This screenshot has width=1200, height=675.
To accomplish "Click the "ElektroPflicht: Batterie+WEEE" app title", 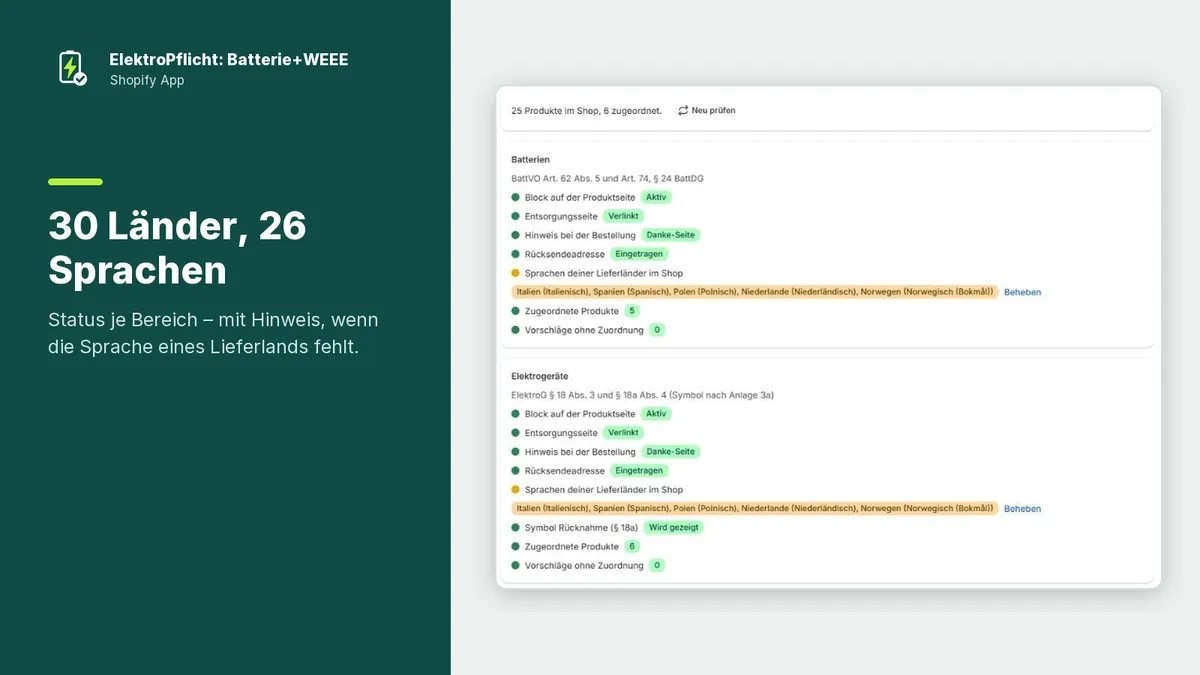I will click(229, 60).
